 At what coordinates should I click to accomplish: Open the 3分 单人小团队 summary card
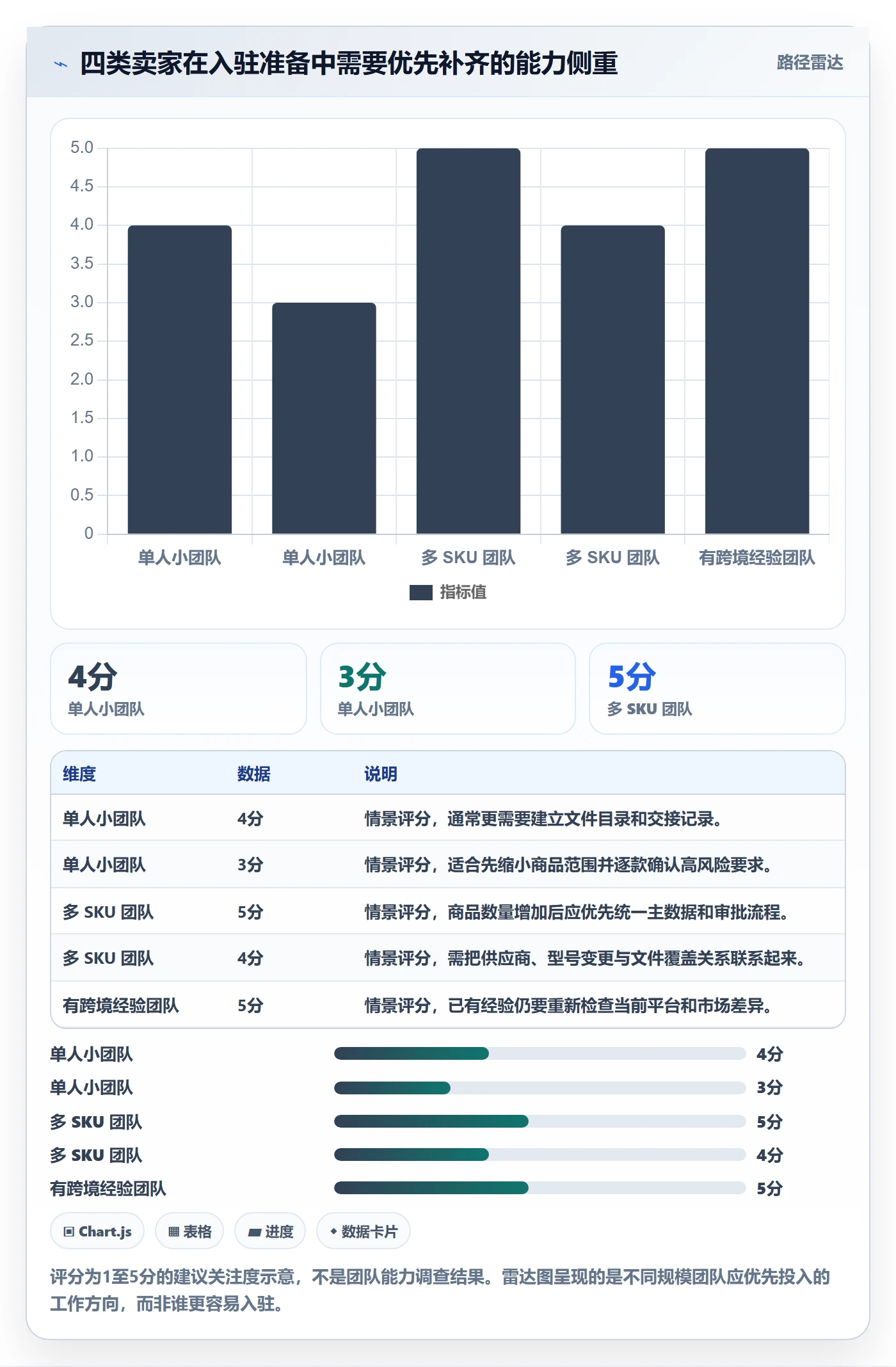tap(448, 689)
